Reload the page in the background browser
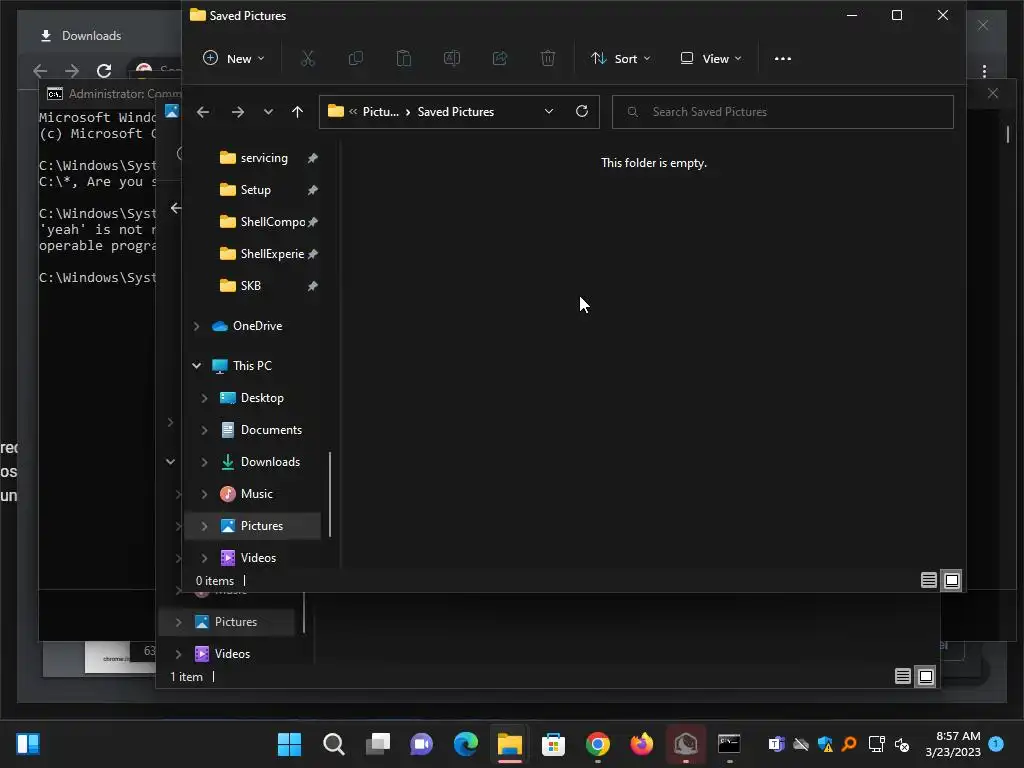The width and height of the screenshot is (1024, 768). click(104, 71)
